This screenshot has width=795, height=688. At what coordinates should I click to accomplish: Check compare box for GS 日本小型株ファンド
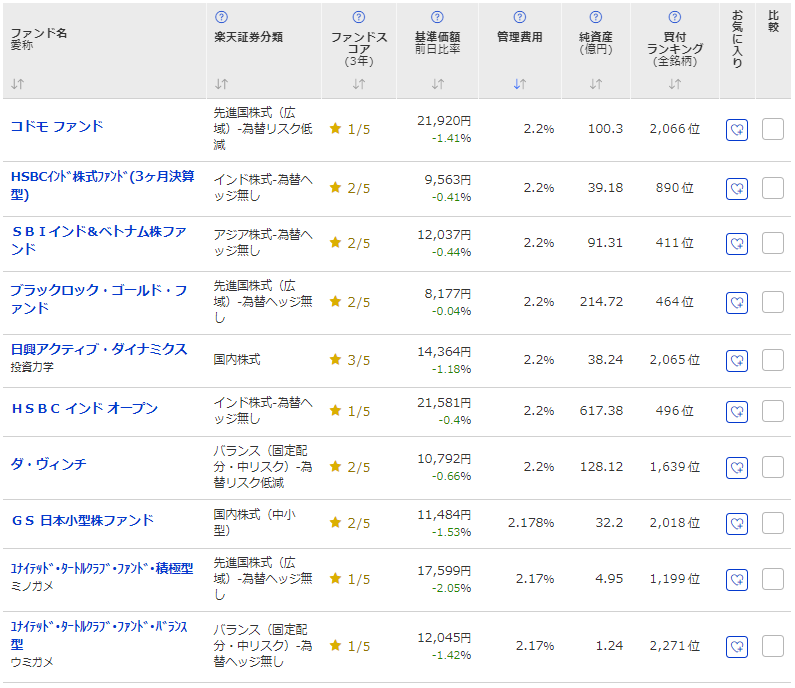[x=773, y=523]
